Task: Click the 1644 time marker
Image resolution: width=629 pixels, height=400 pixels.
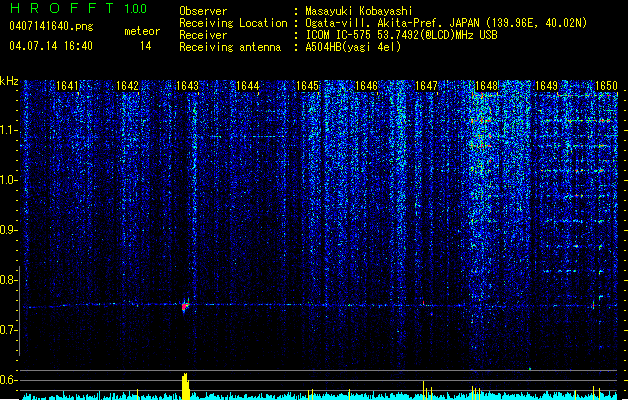Action: (248, 86)
